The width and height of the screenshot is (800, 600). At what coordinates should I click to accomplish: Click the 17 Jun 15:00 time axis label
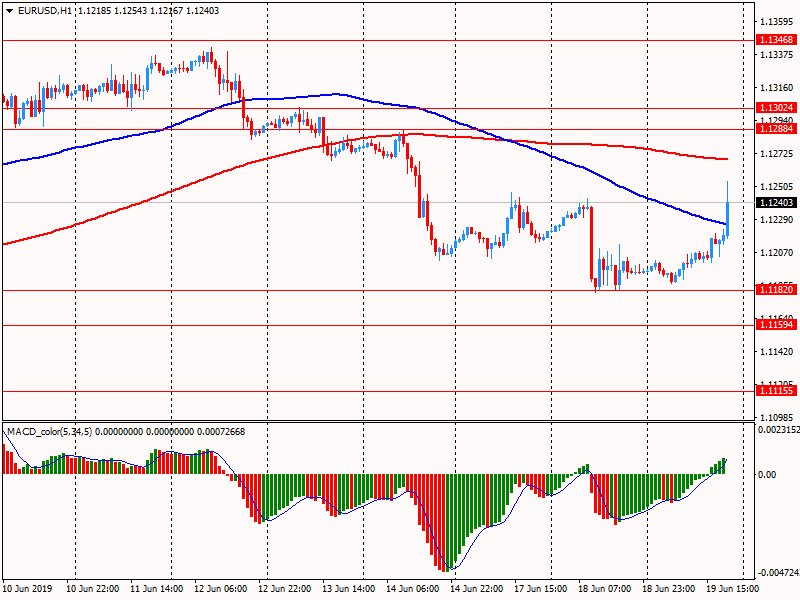tap(540, 589)
